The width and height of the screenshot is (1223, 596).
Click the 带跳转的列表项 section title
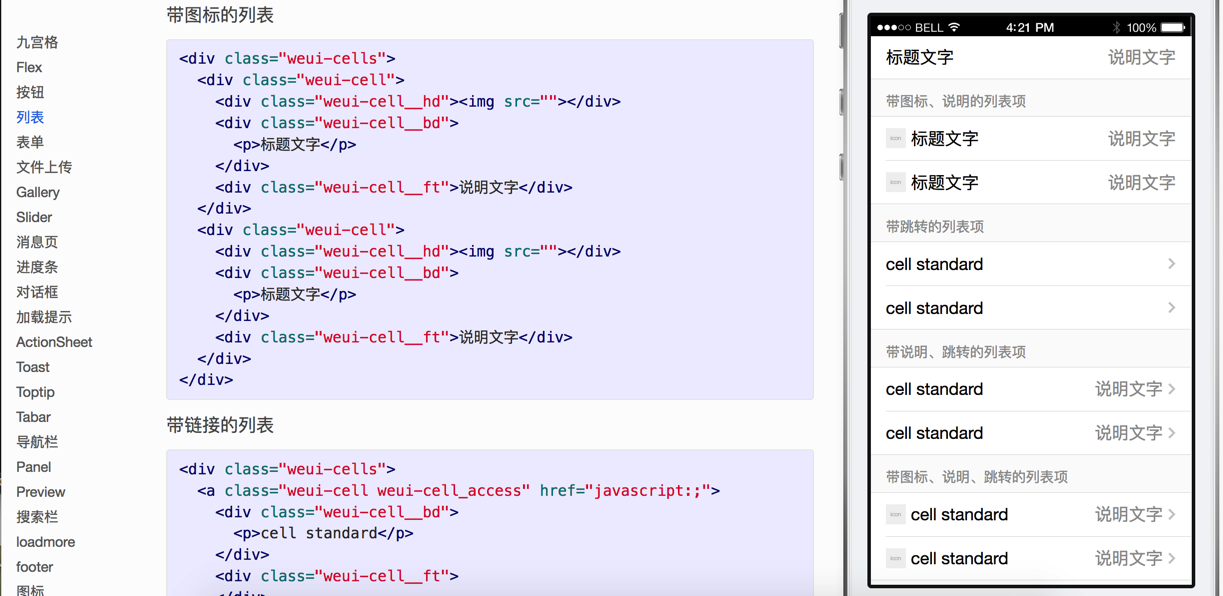pyautogui.click(x=935, y=227)
